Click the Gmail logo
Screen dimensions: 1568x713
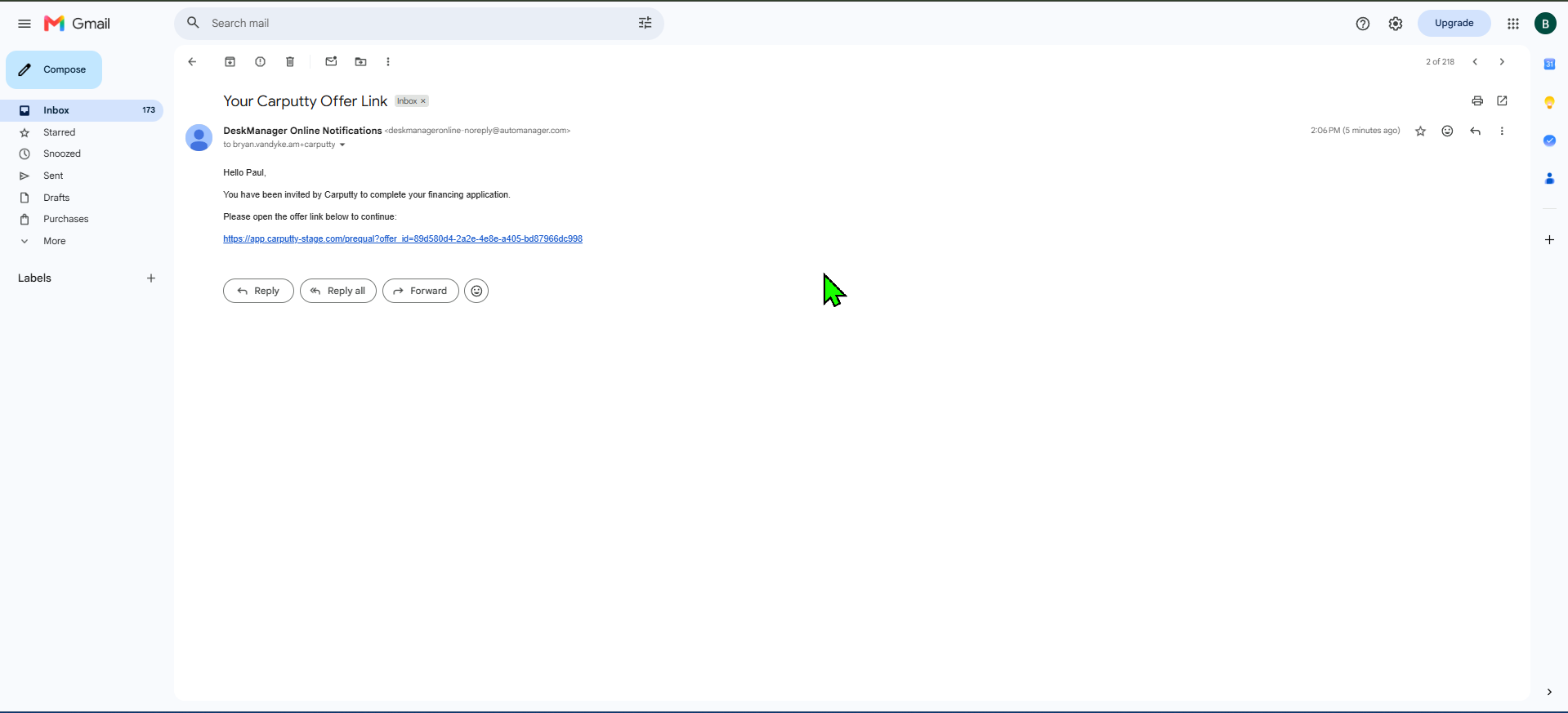pos(77,24)
